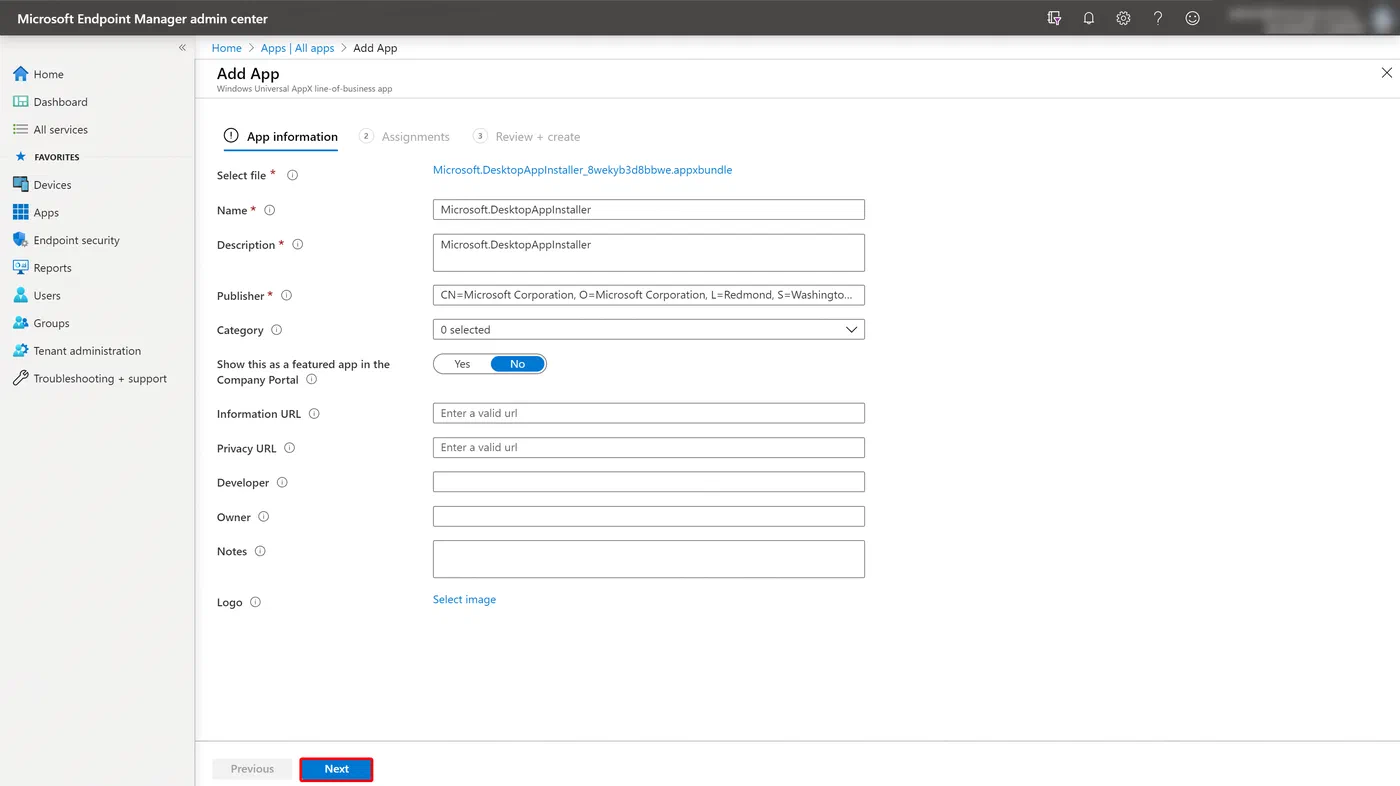Open the Cloud Shell directory filter icon
This screenshot has height=786, width=1400.
(1054, 18)
